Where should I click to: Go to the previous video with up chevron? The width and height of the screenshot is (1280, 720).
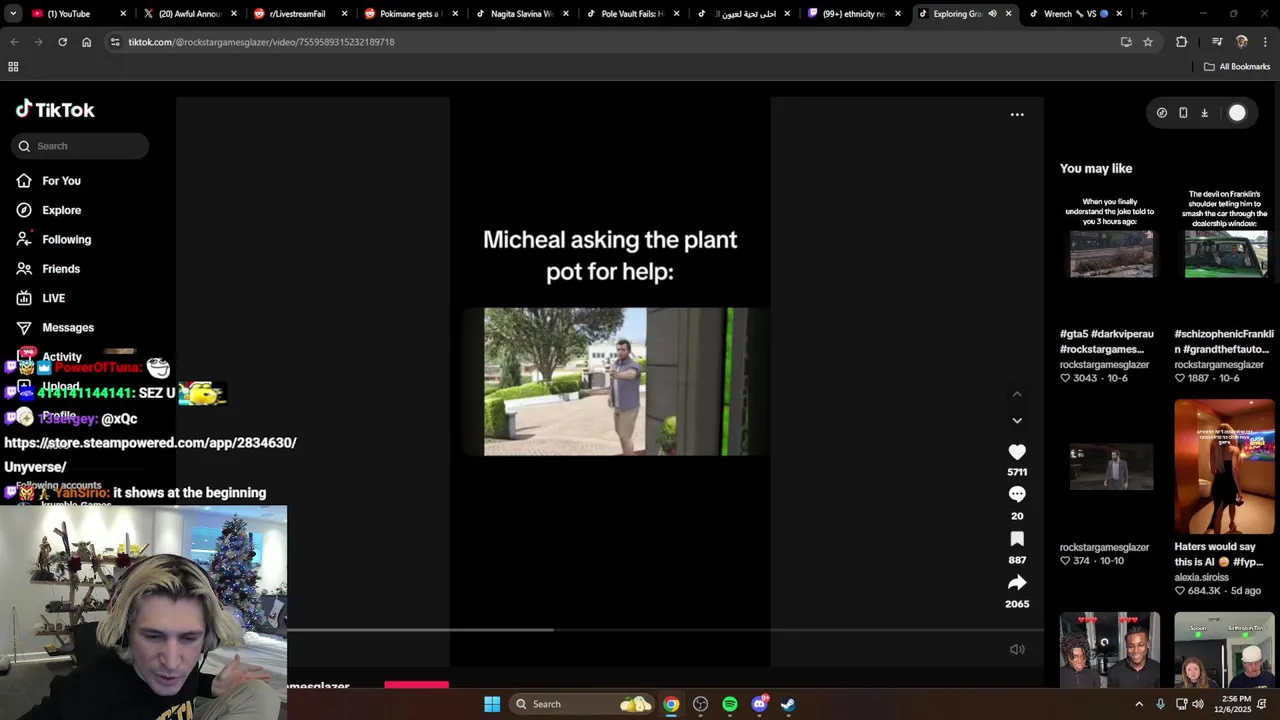[1017, 394]
